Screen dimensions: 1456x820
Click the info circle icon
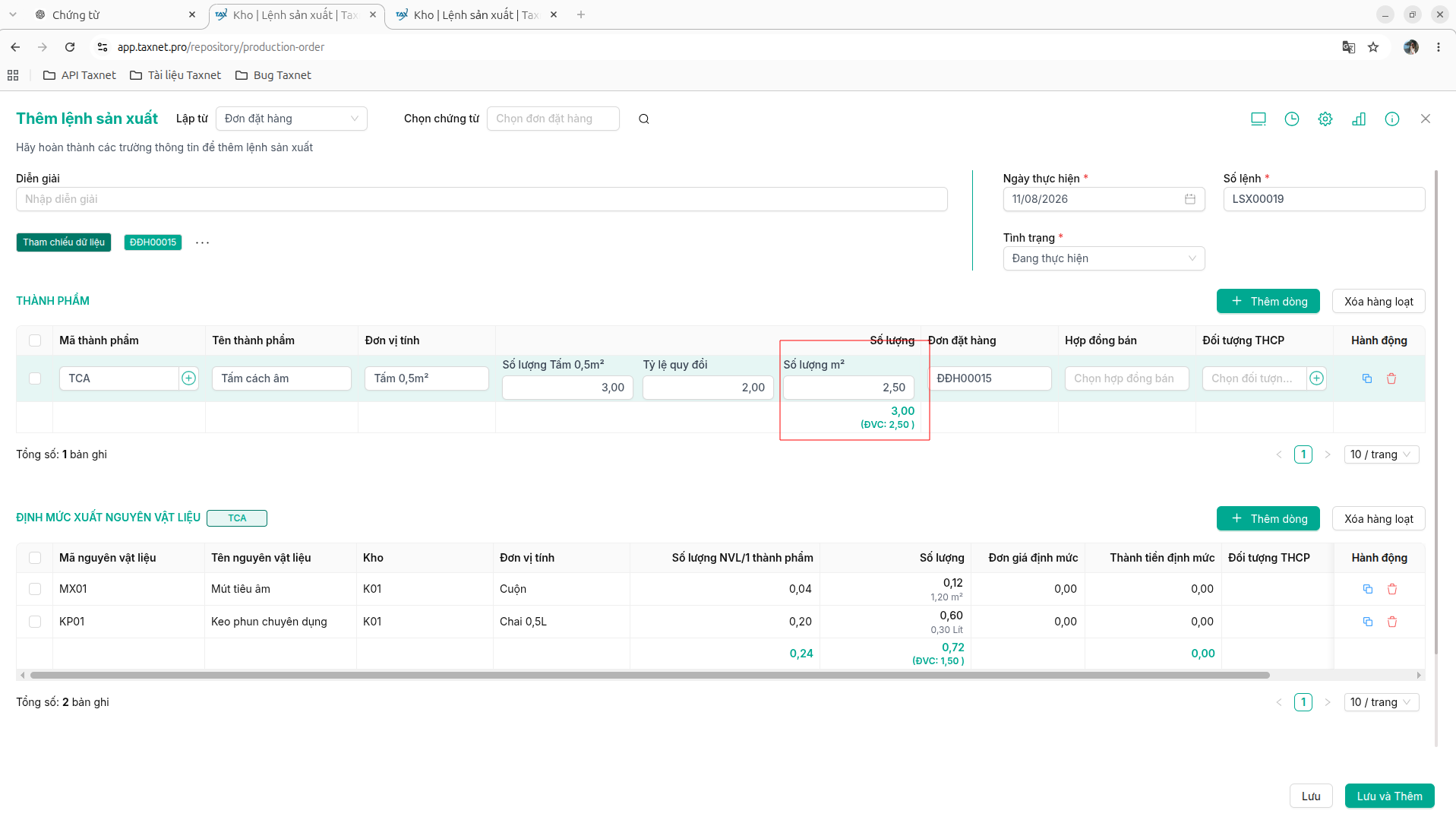[x=1391, y=119]
